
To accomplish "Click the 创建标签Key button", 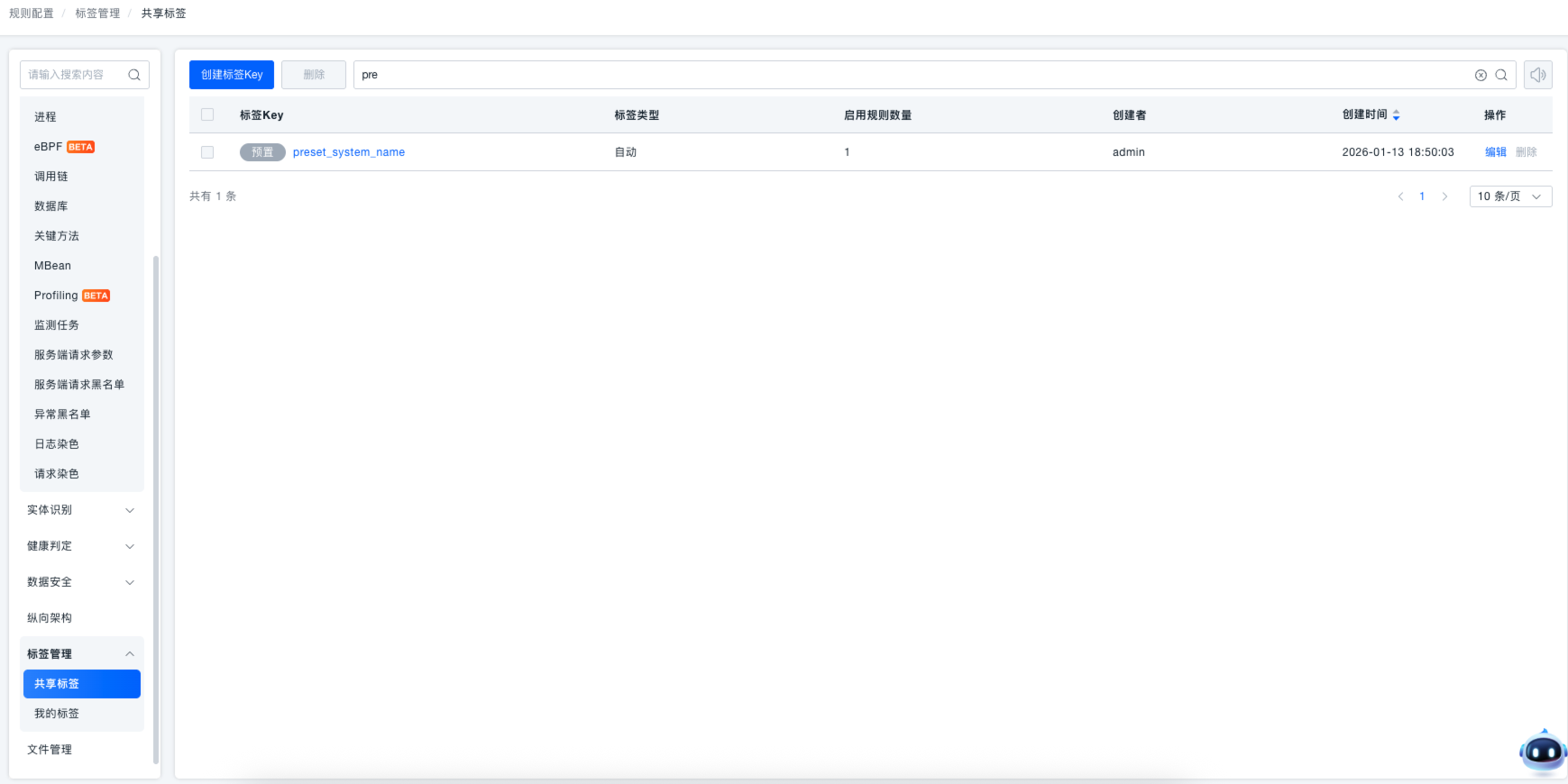I will tap(232, 75).
